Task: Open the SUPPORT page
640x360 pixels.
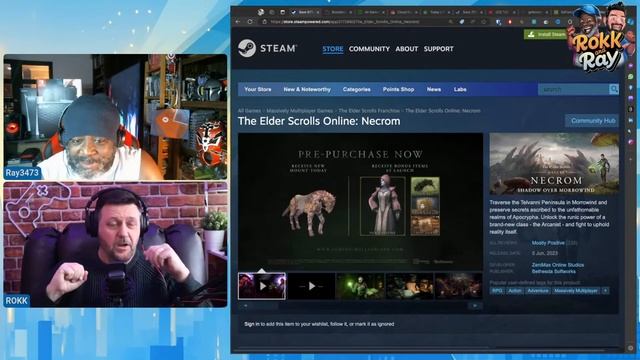Action: [438, 49]
